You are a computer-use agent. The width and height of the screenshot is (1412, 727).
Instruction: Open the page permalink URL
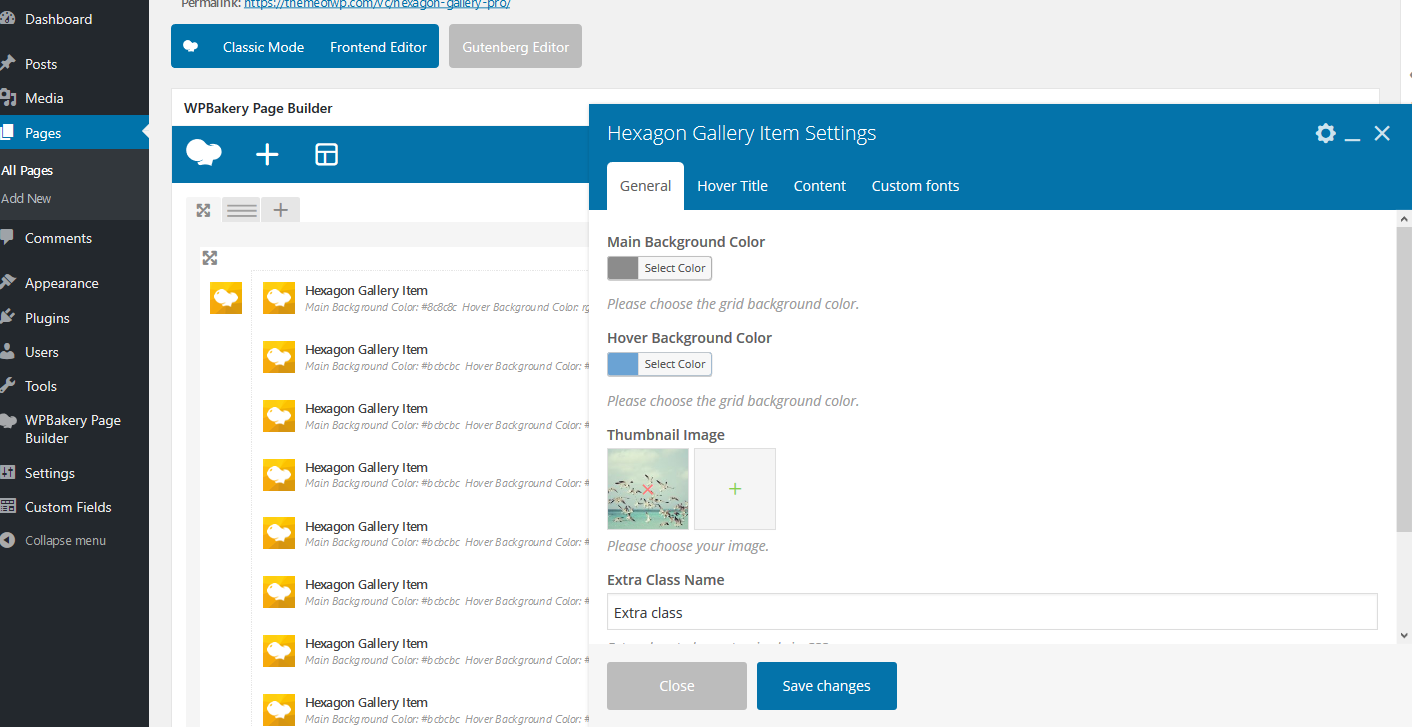pos(377,4)
